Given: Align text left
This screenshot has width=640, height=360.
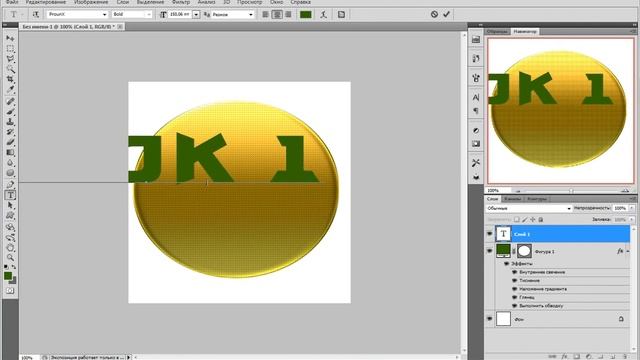Looking at the screenshot, I should tap(265, 14).
